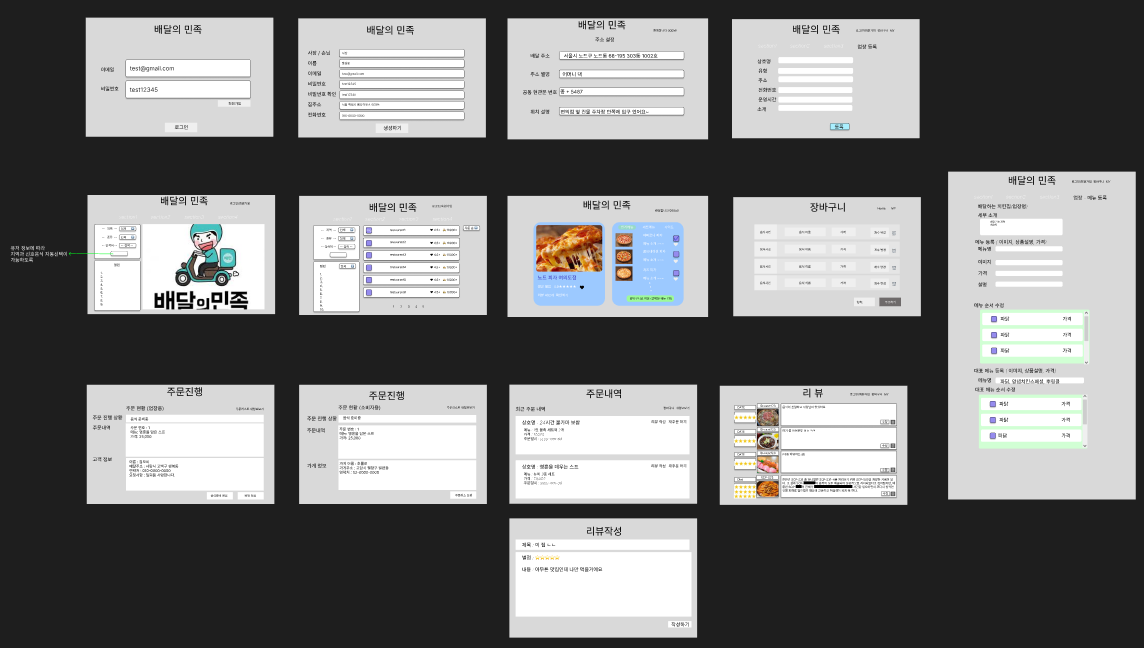1144x648 pixels.
Task: Open the 지역 dropdown on the home frame
Action: [128, 229]
